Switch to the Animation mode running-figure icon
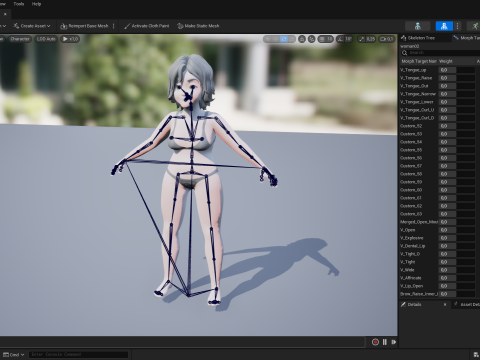The image size is (480, 360). pos(475,26)
